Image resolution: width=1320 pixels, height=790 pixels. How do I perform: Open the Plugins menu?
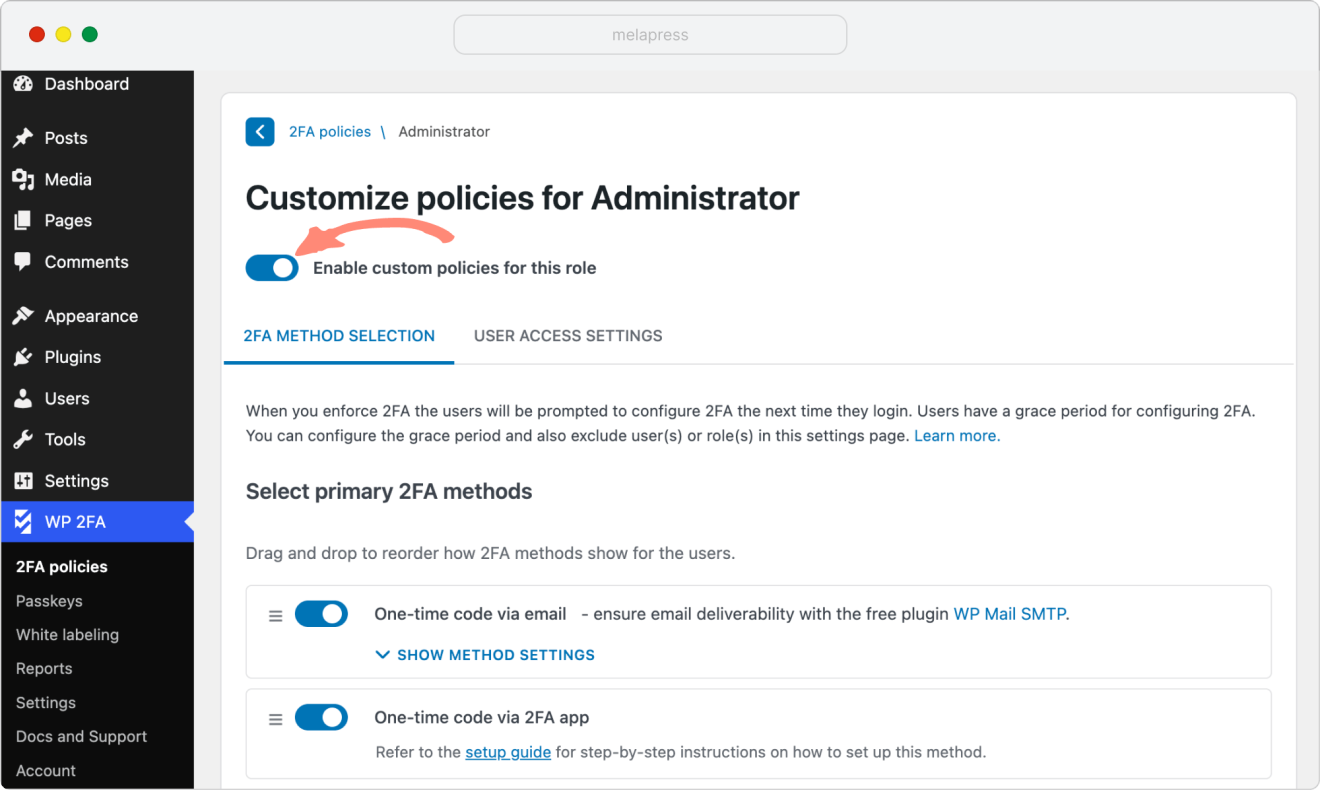pos(73,357)
